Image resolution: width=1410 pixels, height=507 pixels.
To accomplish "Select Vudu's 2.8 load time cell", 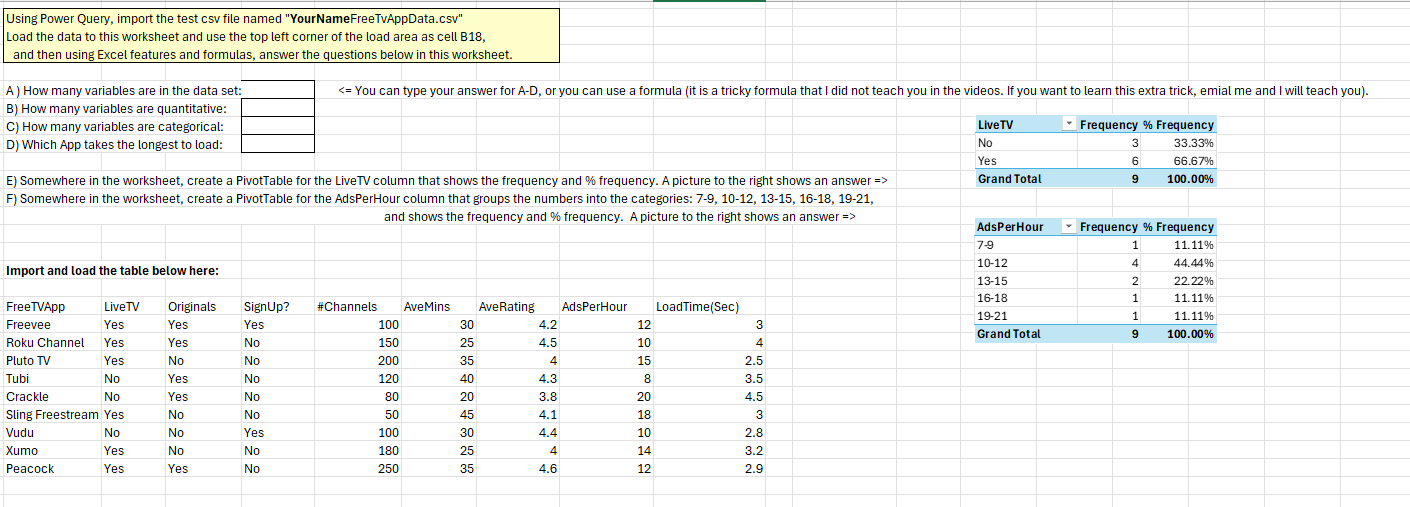I will click(710, 433).
